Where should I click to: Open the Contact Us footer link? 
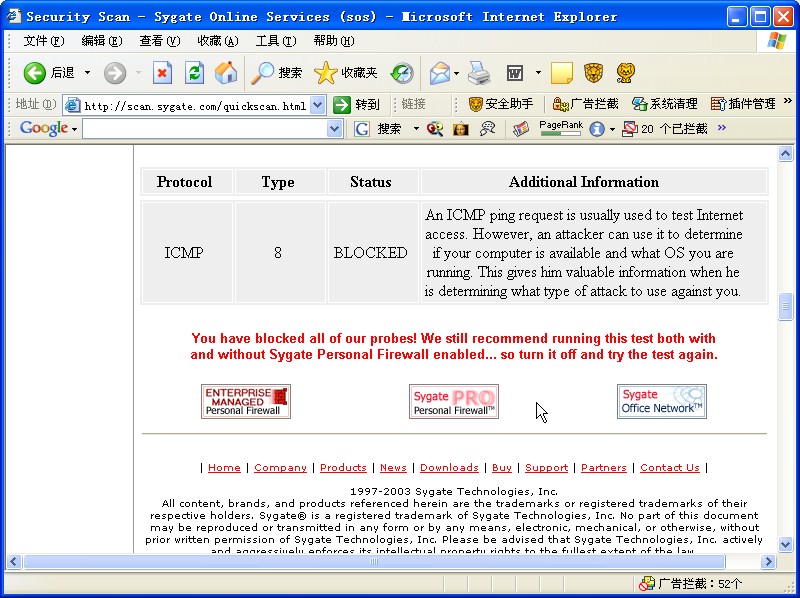(x=670, y=468)
